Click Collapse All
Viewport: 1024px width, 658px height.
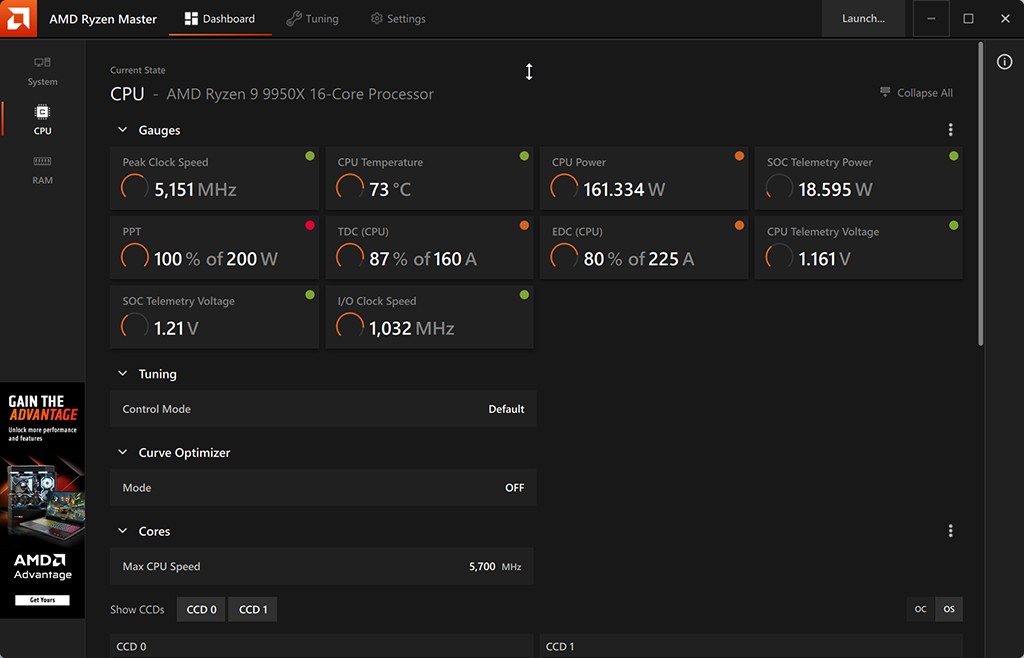coord(916,93)
